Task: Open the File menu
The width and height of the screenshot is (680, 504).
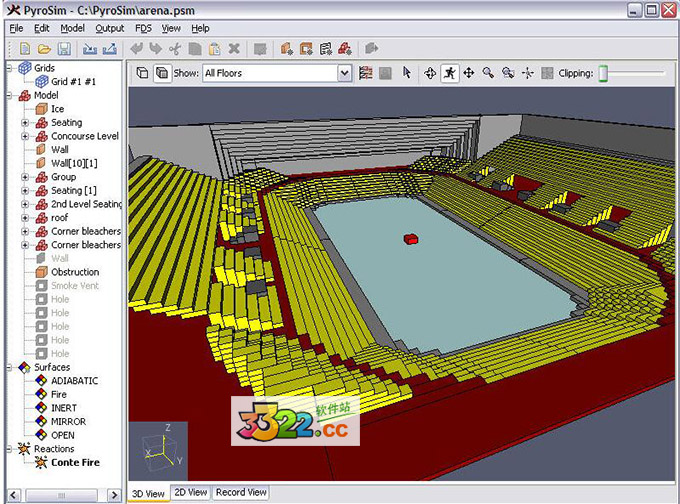Action: (x=16, y=28)
